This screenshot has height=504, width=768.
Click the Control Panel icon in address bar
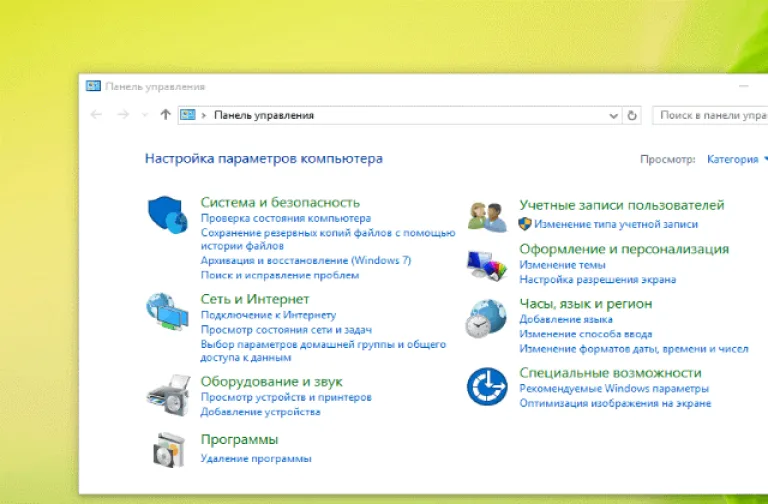tap(188, 115)
